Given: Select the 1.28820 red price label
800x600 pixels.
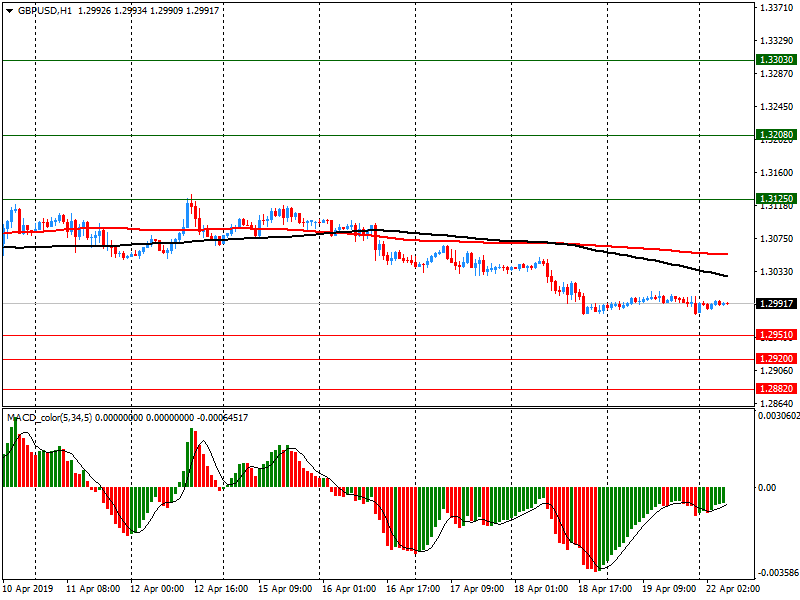Looking at the screenshot, I should coord(776,388).
